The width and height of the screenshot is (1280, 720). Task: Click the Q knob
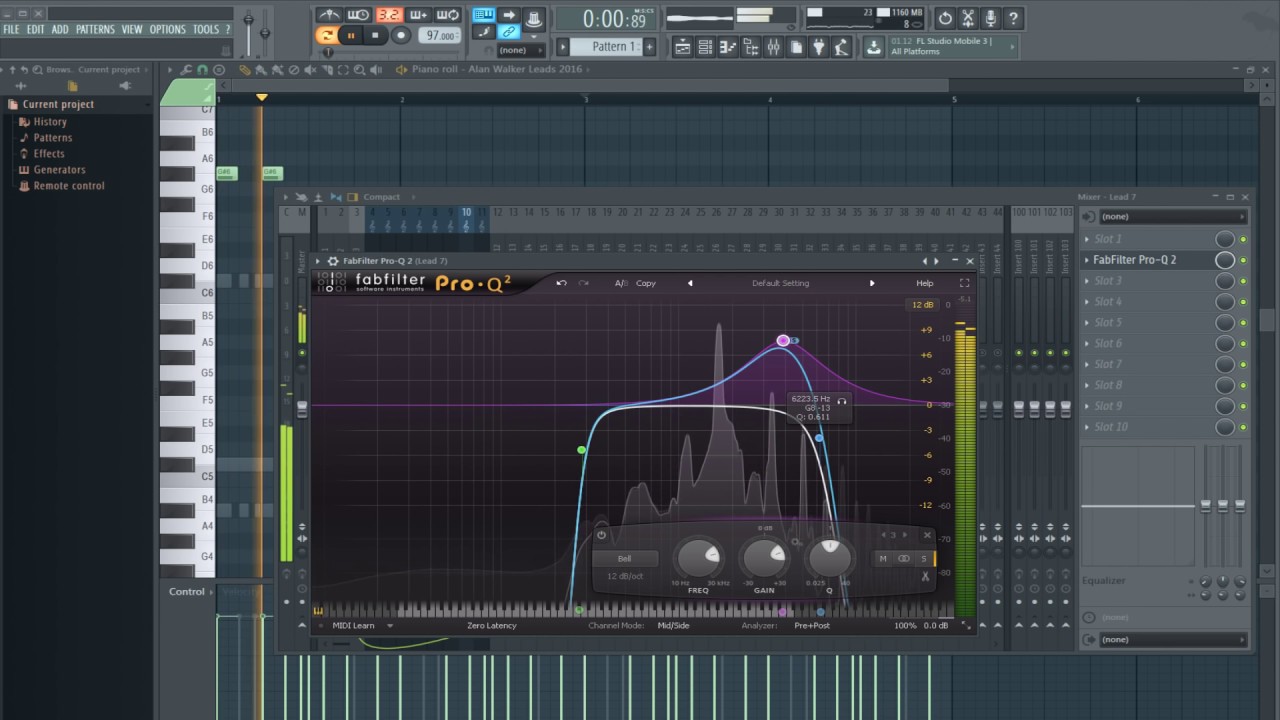coord(829,557)
